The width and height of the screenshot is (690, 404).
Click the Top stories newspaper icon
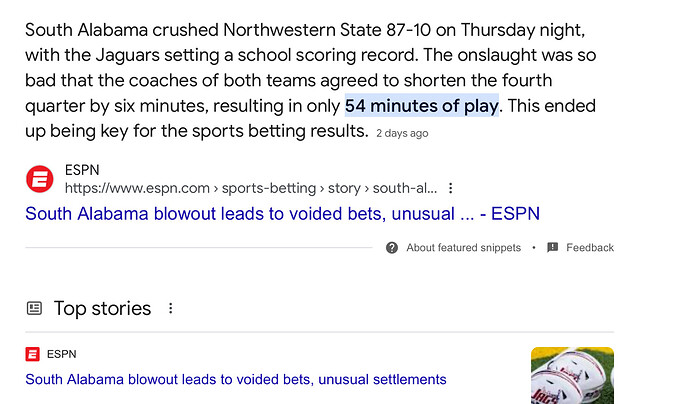point(35,308)
